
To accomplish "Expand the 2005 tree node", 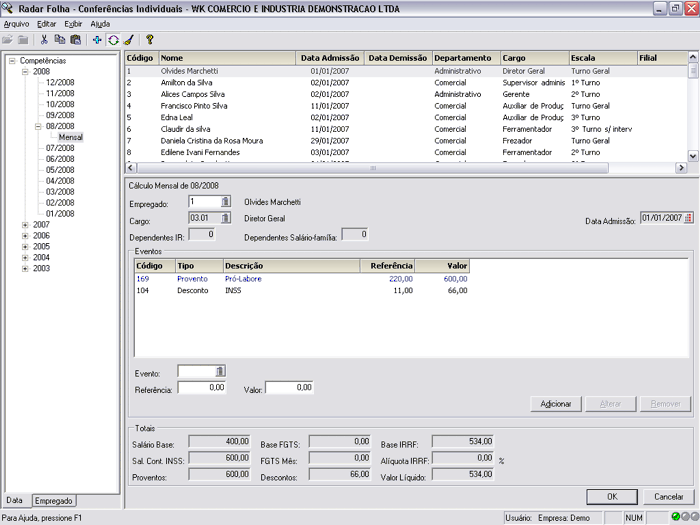I will tap(24, 247).
